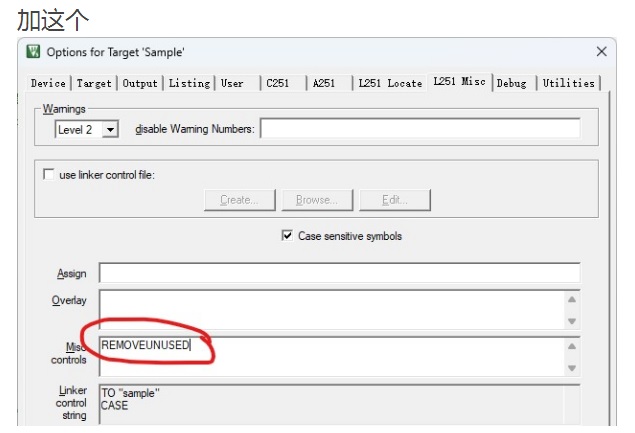Click the Assign input field
The height and width of the screenshot is (433, 635).
pyautogui.click(x=339, y=273)
